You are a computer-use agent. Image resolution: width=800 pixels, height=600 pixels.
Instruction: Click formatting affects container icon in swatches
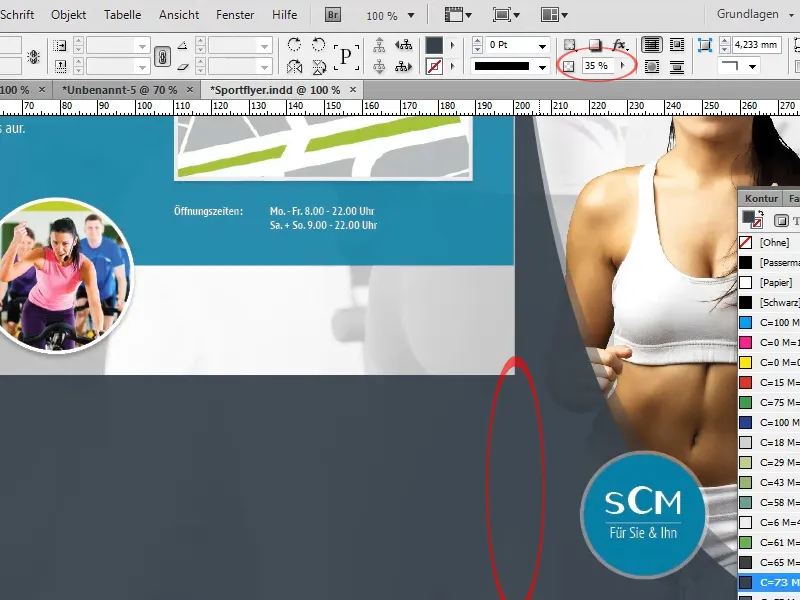point(781,220)
